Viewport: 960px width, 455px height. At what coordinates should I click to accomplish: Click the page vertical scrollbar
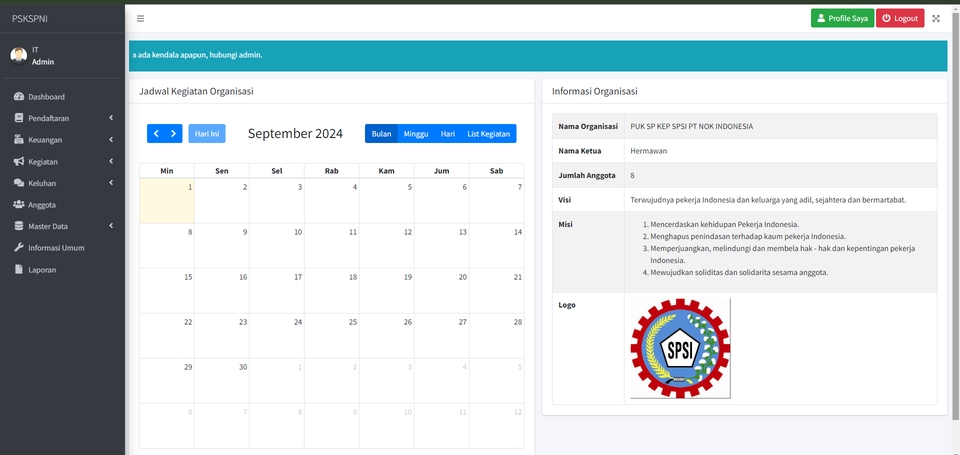956,214
